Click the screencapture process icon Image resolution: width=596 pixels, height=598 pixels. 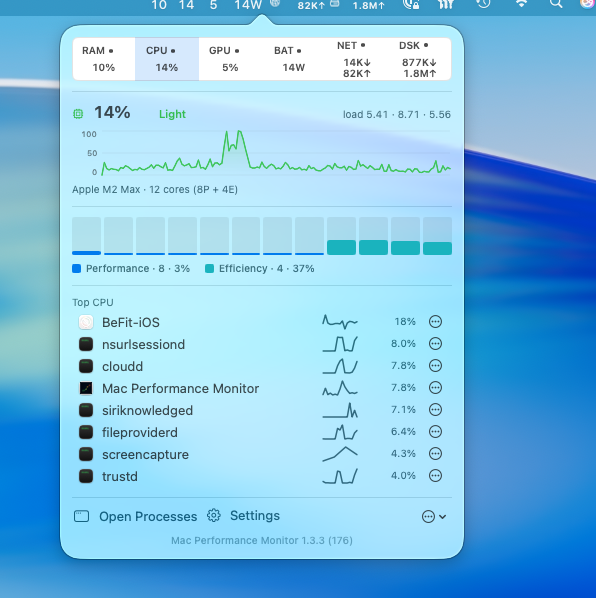[x=86, y=454]
